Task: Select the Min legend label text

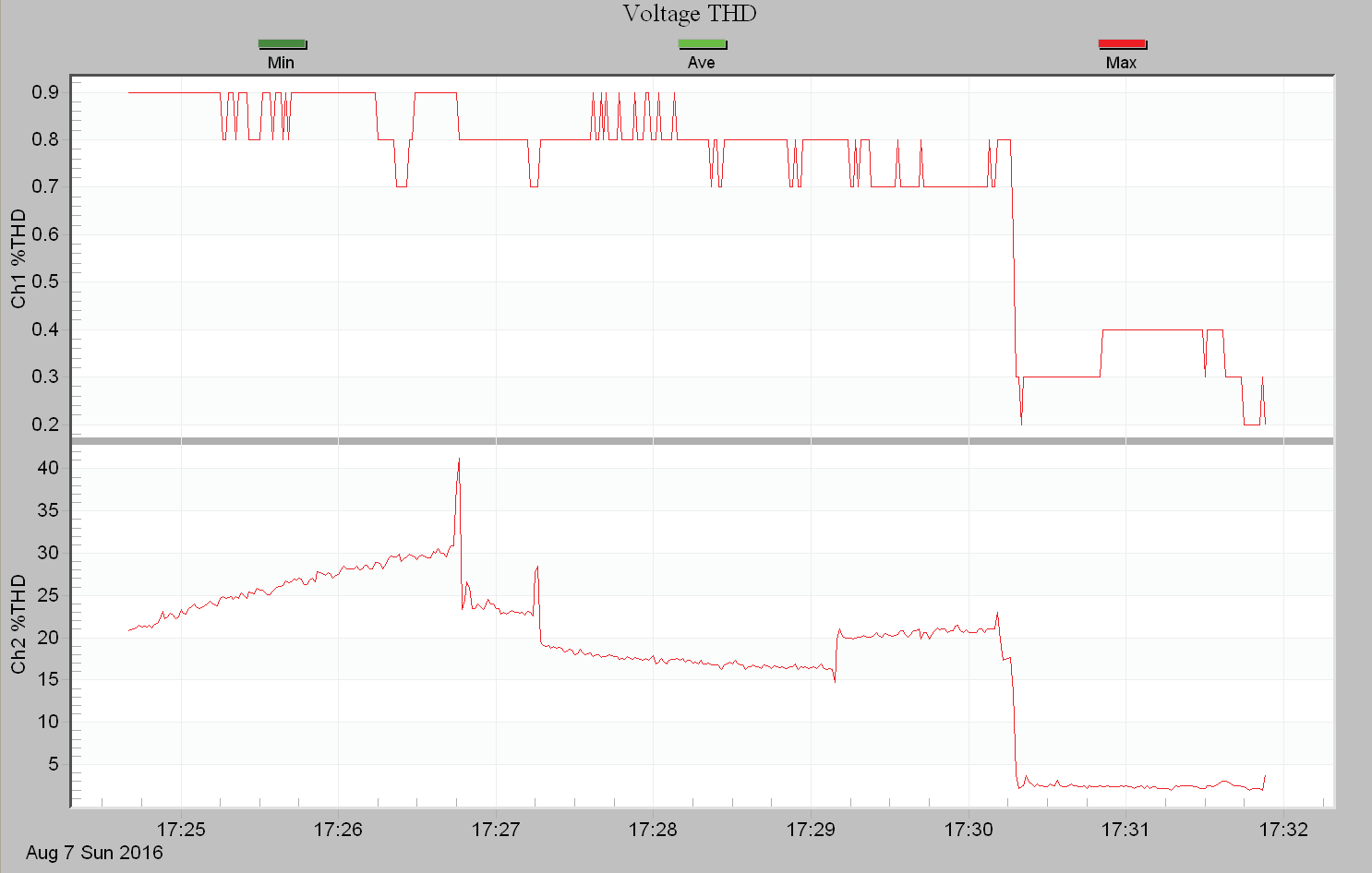Action: (281, 63)
